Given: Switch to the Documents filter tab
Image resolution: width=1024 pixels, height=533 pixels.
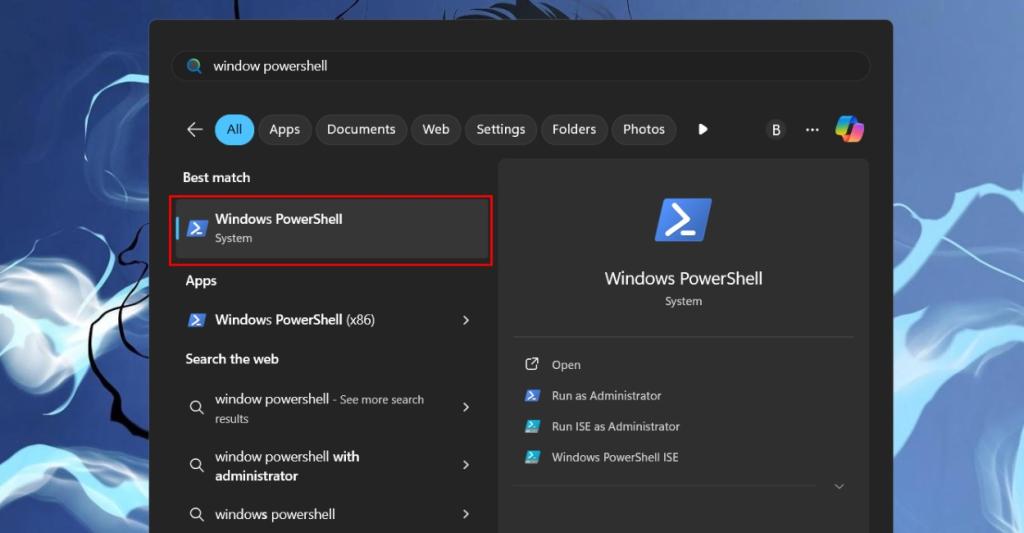Looking at the screenshot, I should (361, 129).
